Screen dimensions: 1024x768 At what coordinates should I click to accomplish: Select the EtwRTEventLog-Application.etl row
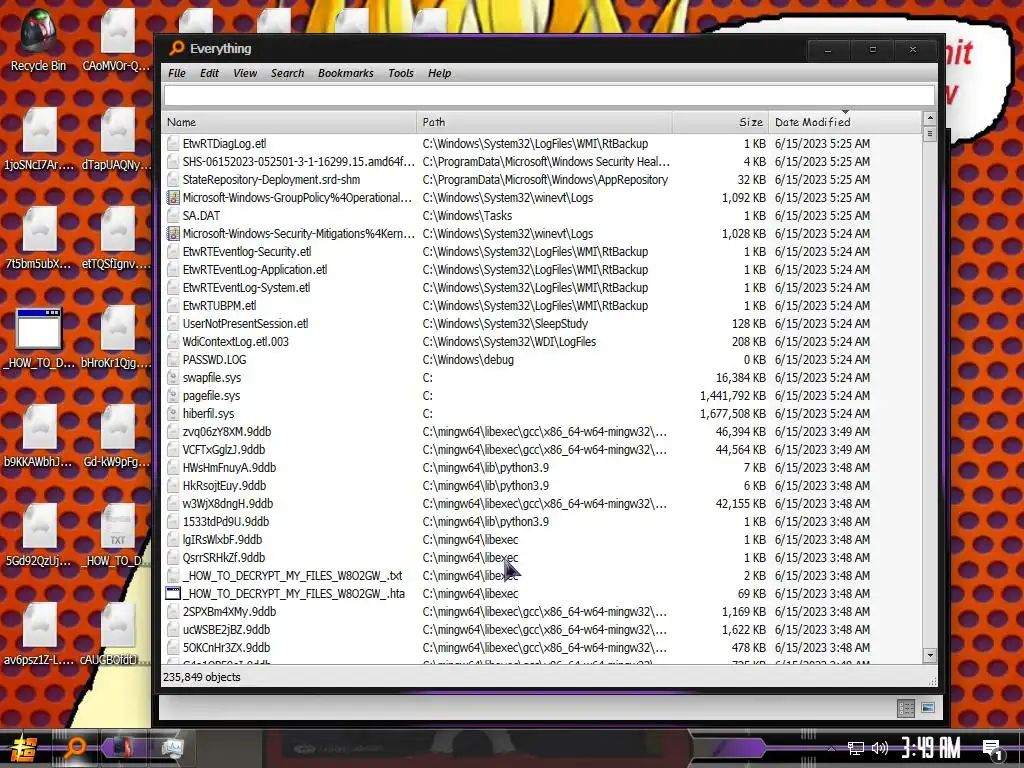[x=542, y=270]
